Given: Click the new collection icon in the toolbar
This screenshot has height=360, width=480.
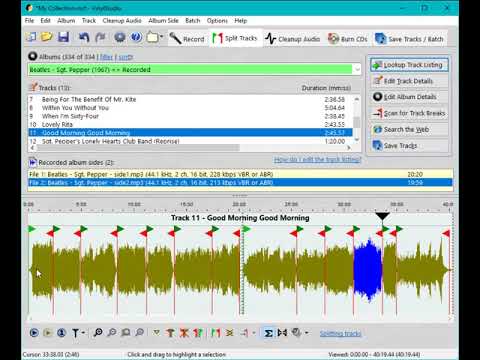Looking at the screenshot, I should [31, 37].
